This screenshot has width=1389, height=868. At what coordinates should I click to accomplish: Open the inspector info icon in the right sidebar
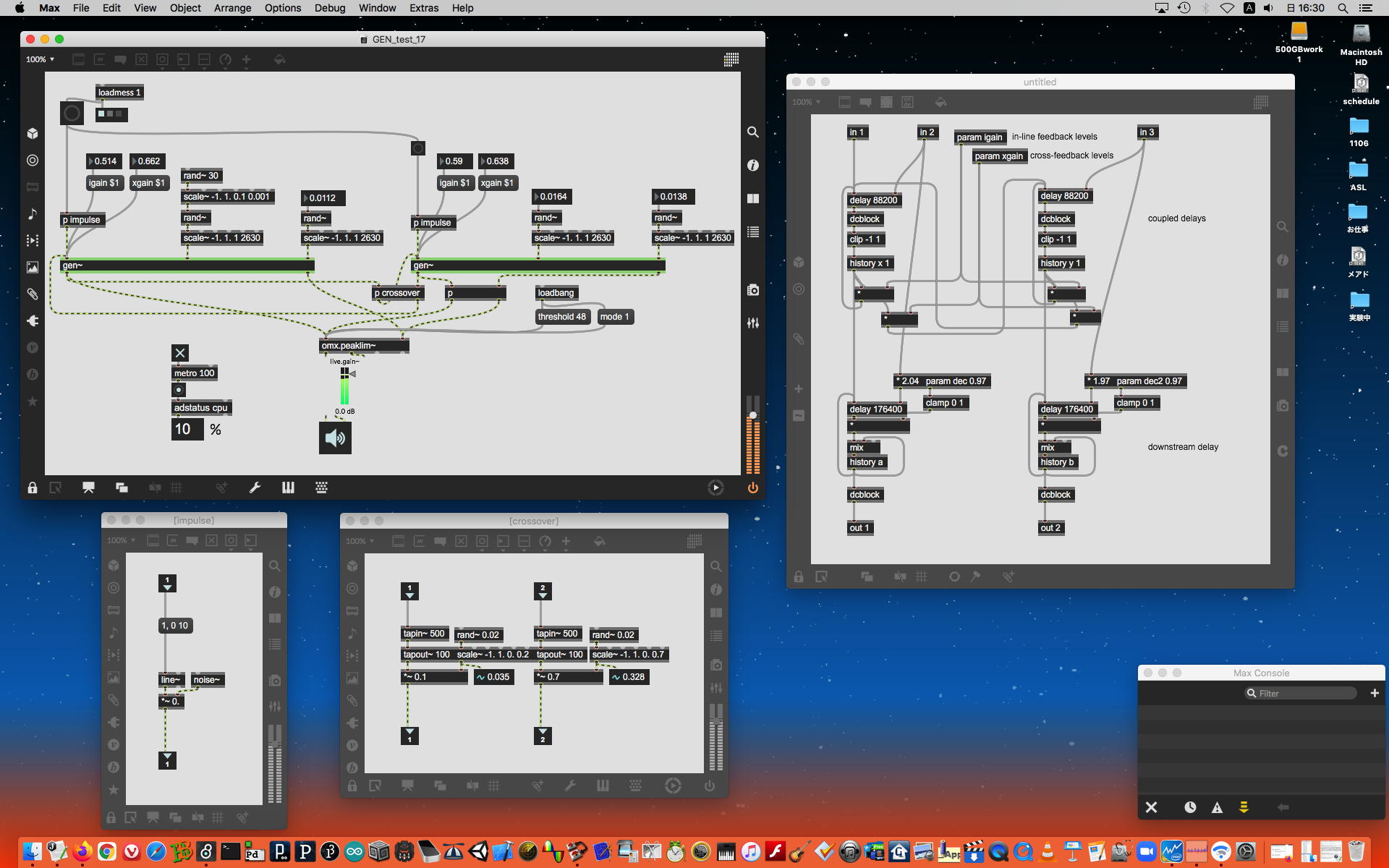752,166
